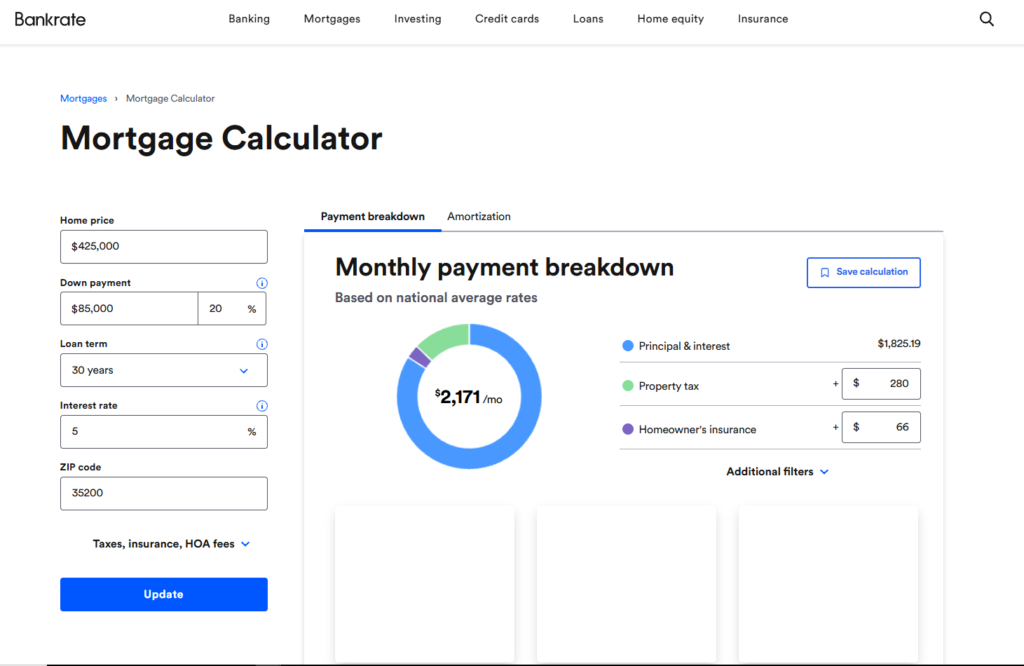The image size is (1024, 666).
Task: Open the Banking menu item
Action: (x=249, y=18)
